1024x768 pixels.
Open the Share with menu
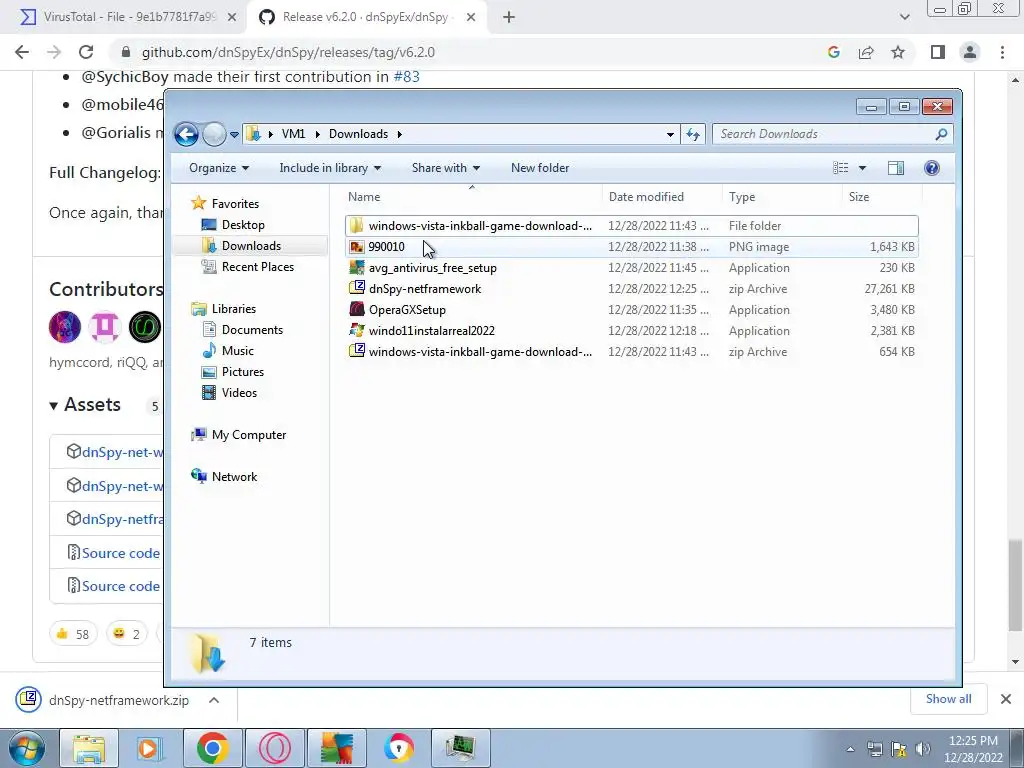[x=445, y=168]
